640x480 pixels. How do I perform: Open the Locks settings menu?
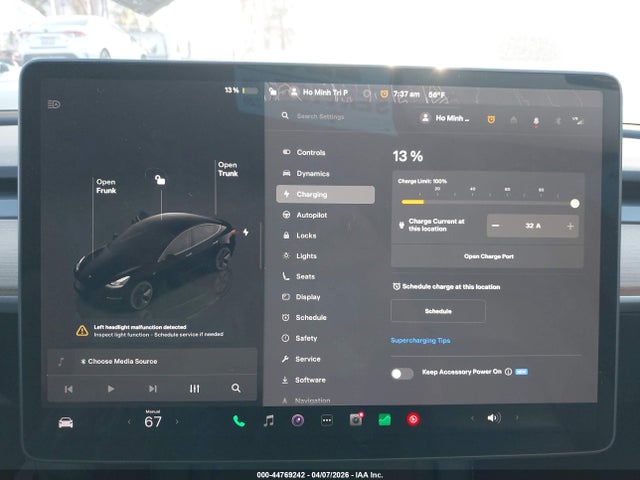point(300,236)
